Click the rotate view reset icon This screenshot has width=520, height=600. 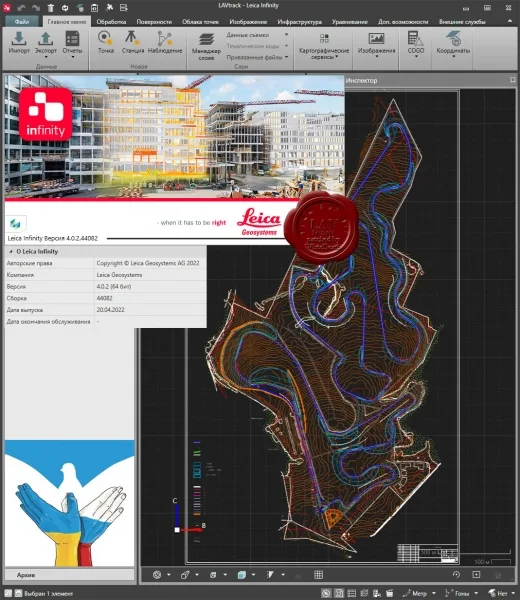pos(456,574)
